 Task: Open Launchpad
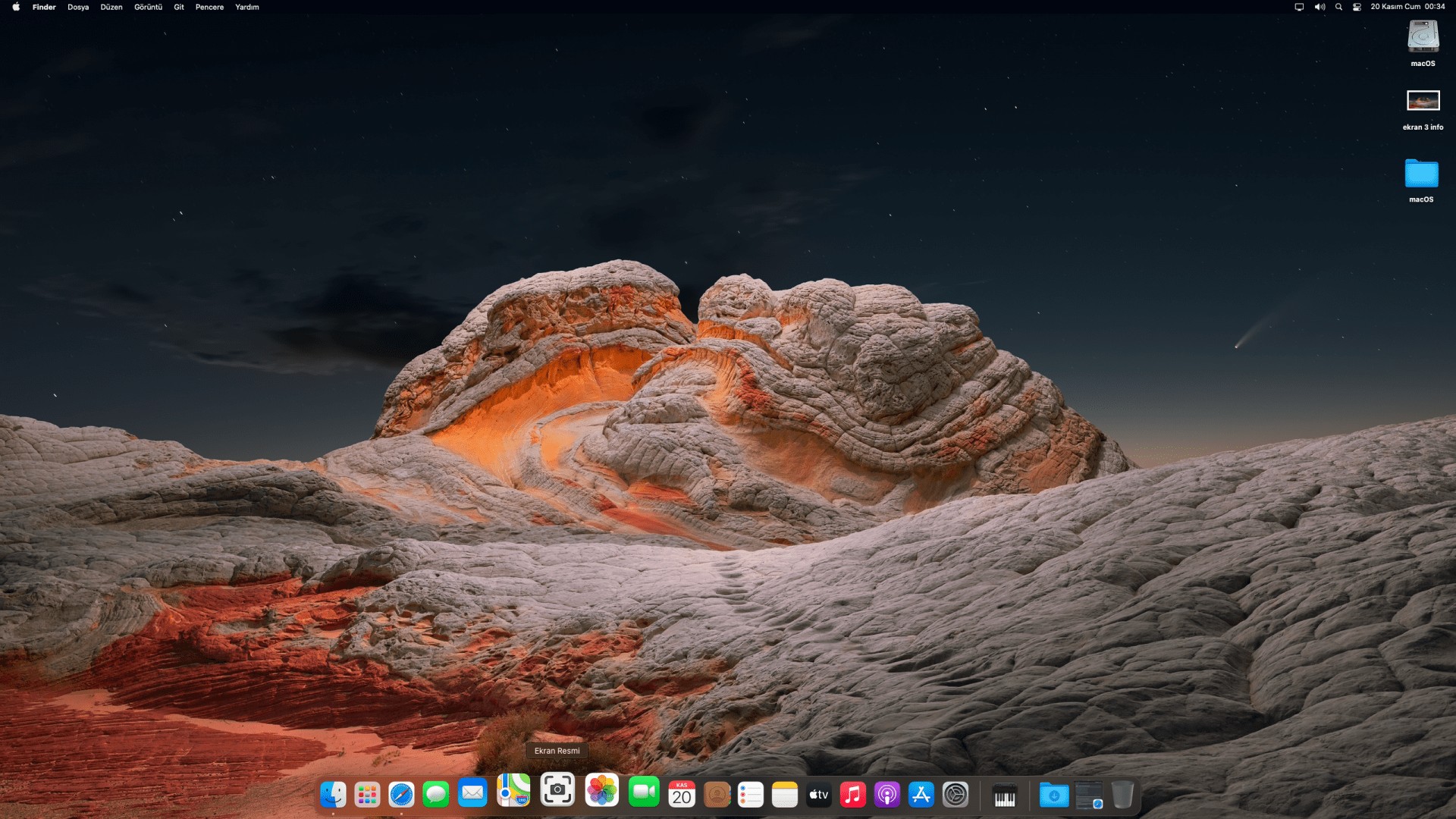coord(367,795)
